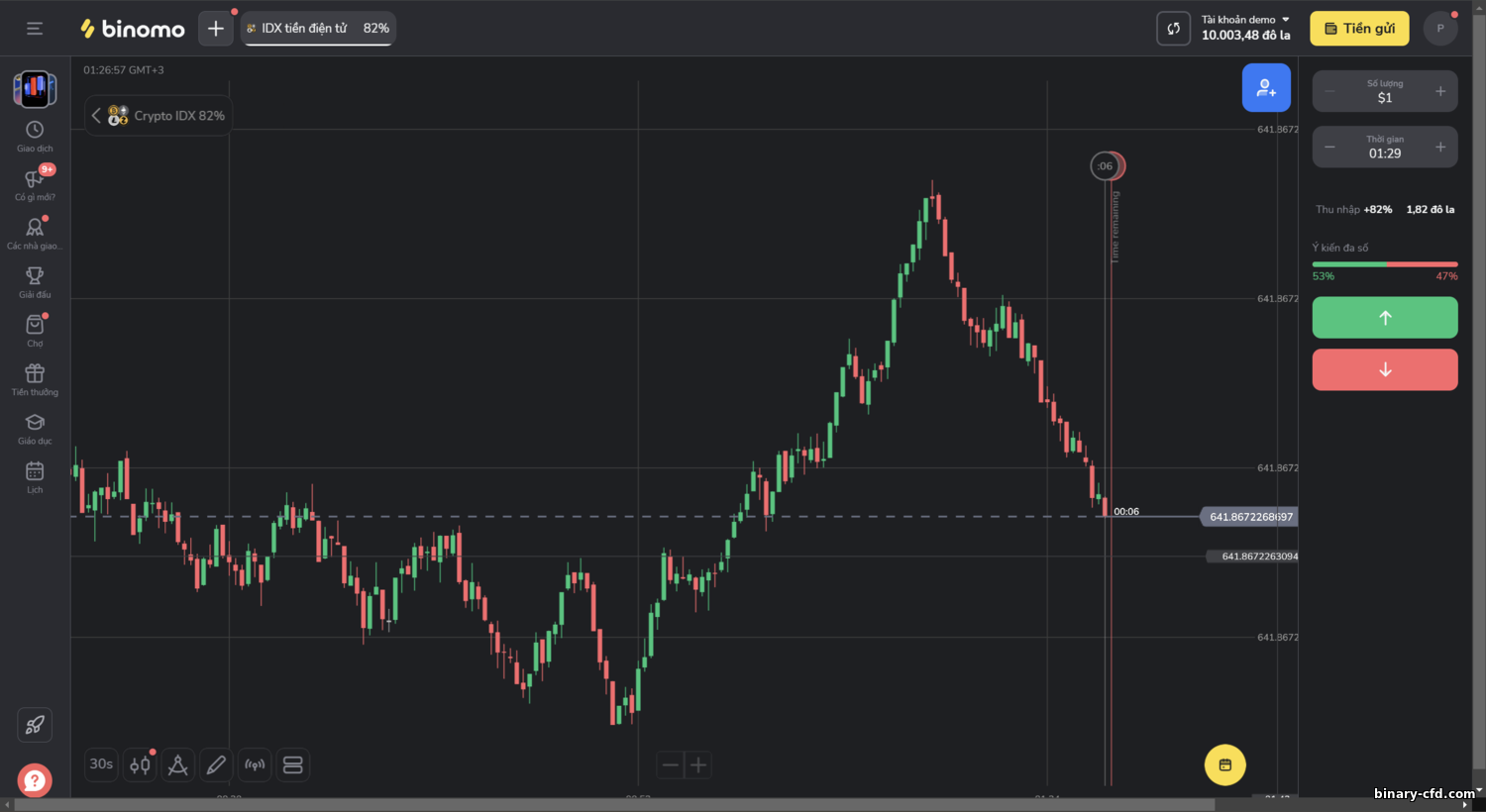1486x812 pixels.
Task: Select the IDX tiền điện tử tab
Action: pyautogui.click(x=318, y=29)
